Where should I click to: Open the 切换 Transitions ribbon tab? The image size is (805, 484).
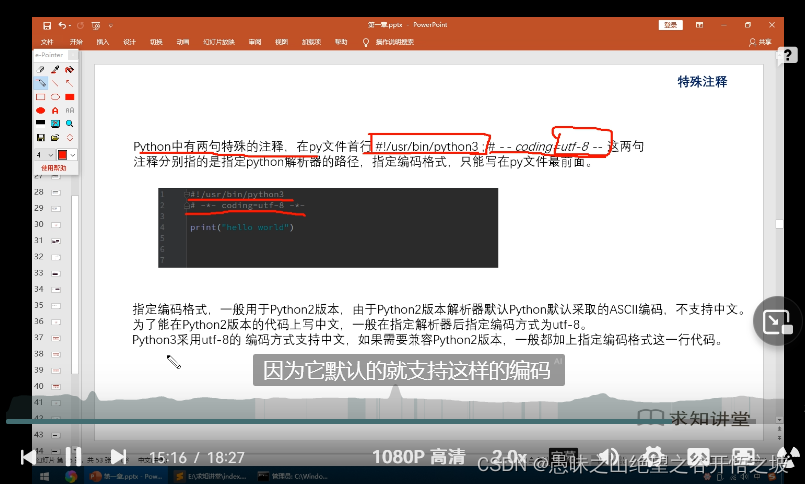[156, 42]
